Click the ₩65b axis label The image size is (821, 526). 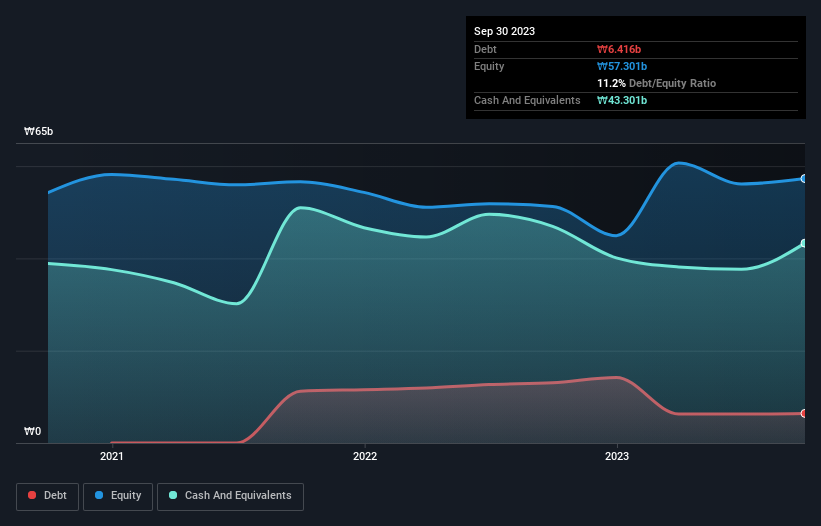(38, 131)
